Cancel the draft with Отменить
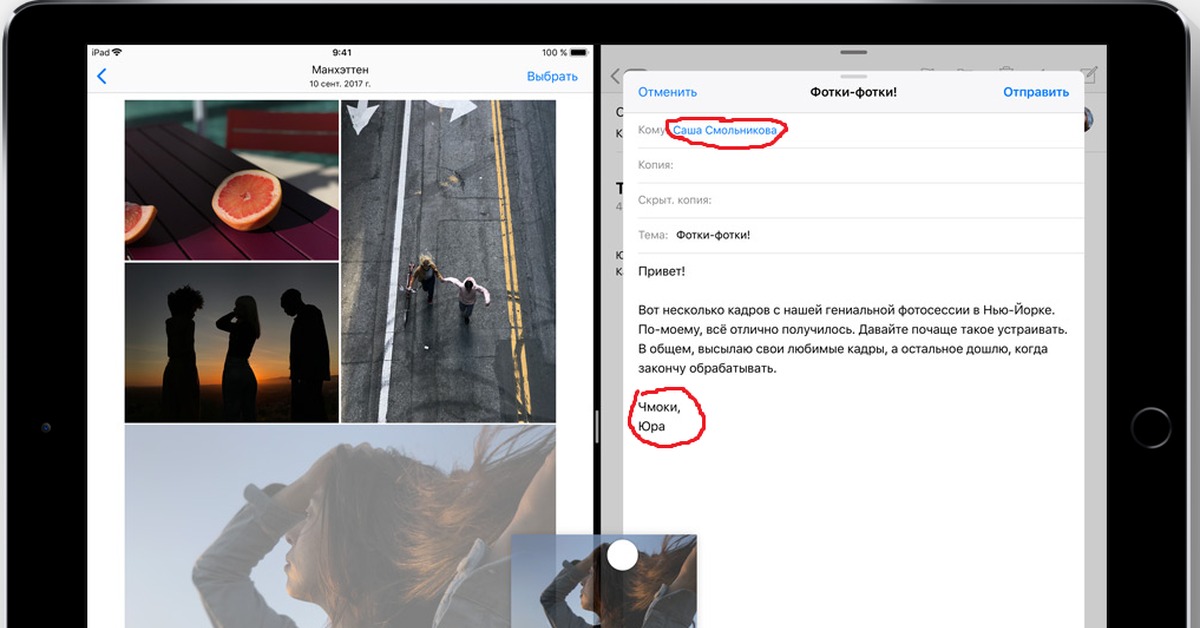1200x628 pixels. [x=667, y=92]
